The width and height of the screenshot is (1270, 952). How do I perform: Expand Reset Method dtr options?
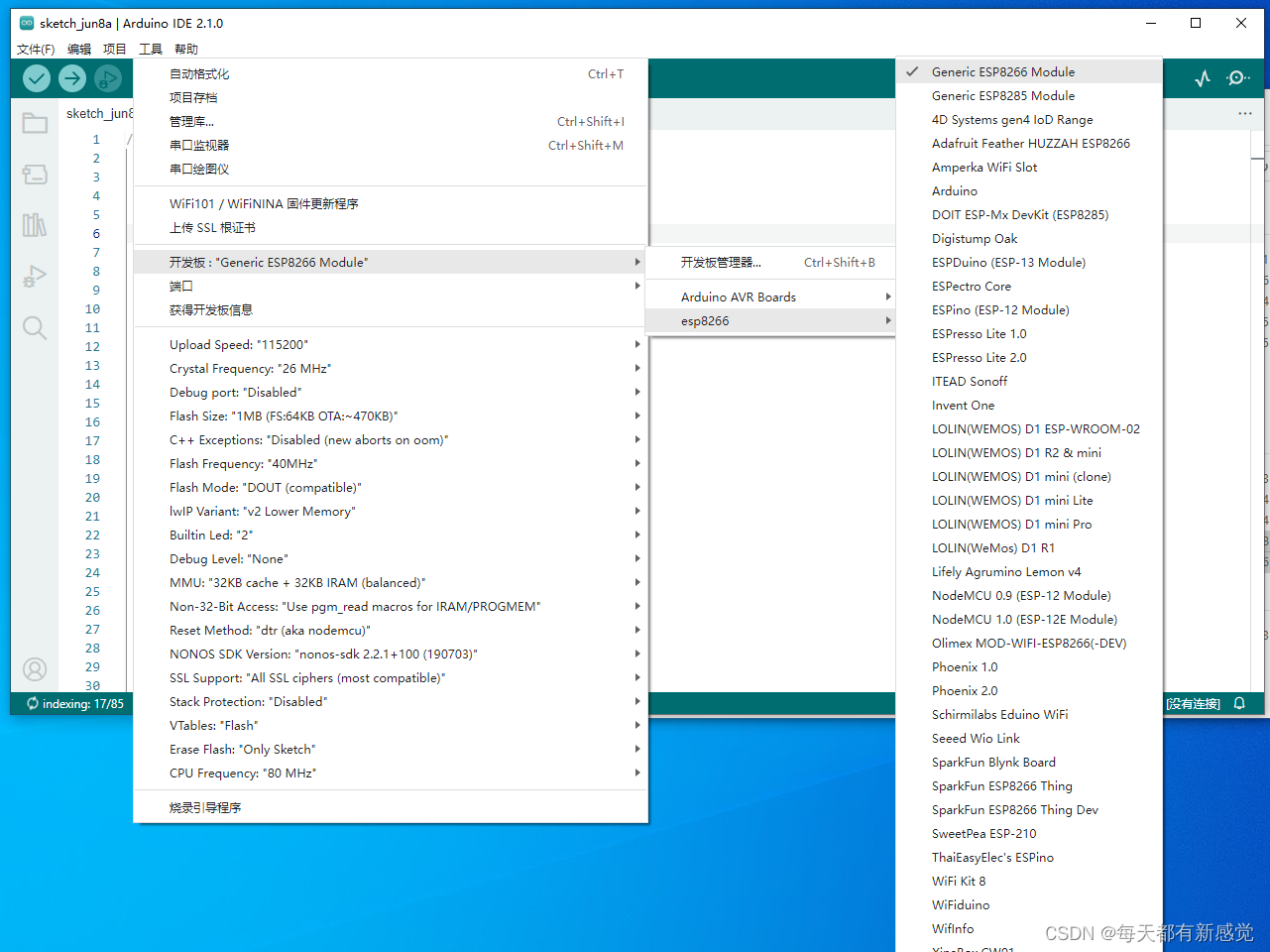(391, 630)
